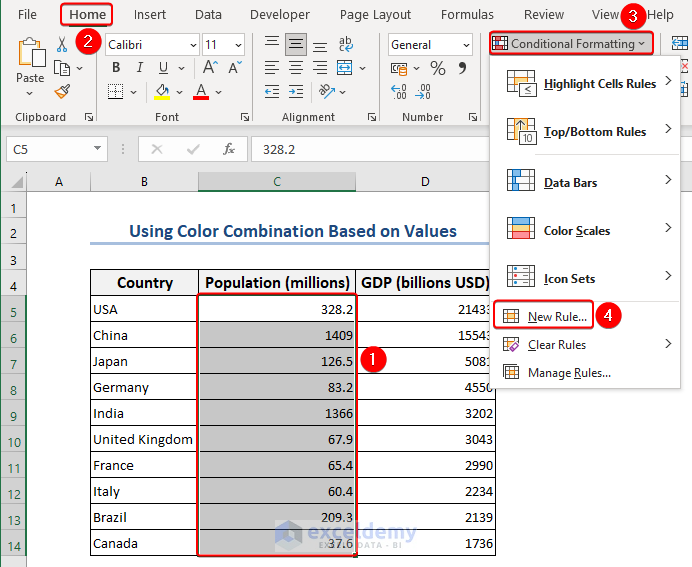Toggle Bold formatting
692x567 pixels.
coord(116,68)
